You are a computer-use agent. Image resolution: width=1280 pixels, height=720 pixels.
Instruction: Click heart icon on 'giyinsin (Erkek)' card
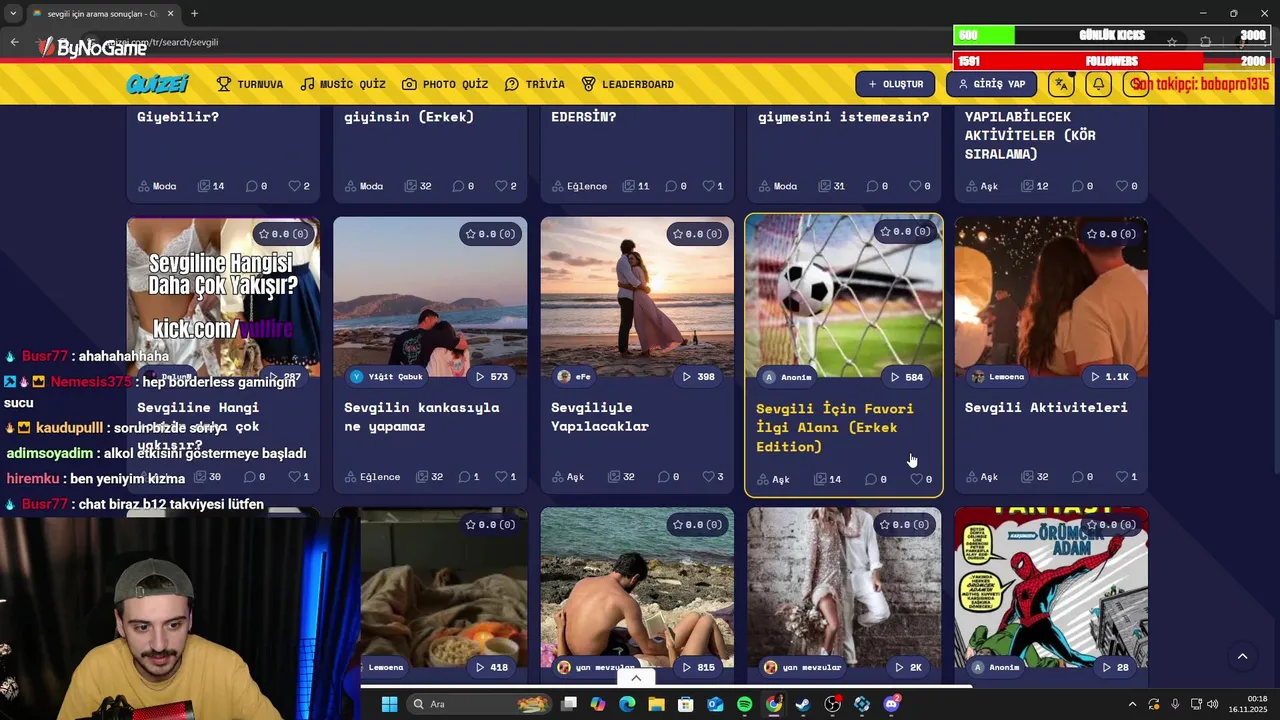501,186
